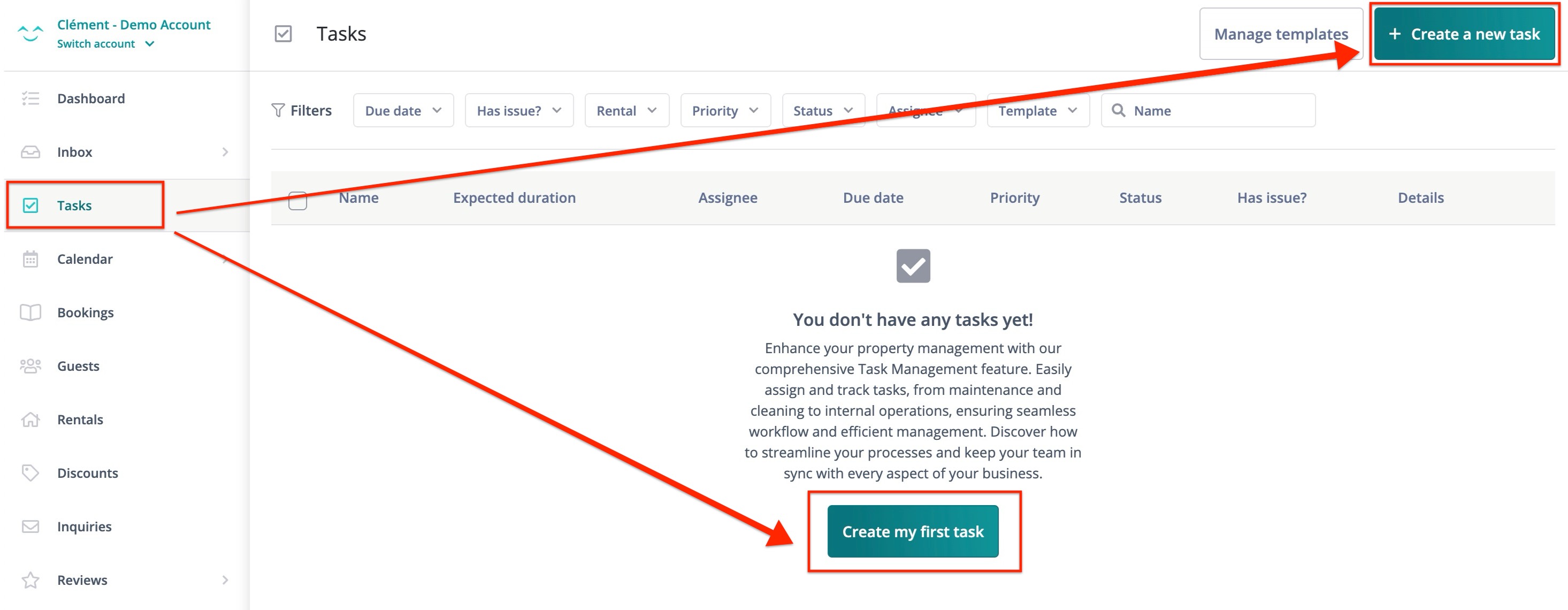Open the Tasks menu item in sidebar
The width and height of the screenshot is (1568, 610).
pyautogui.click(x=74, y=206)
